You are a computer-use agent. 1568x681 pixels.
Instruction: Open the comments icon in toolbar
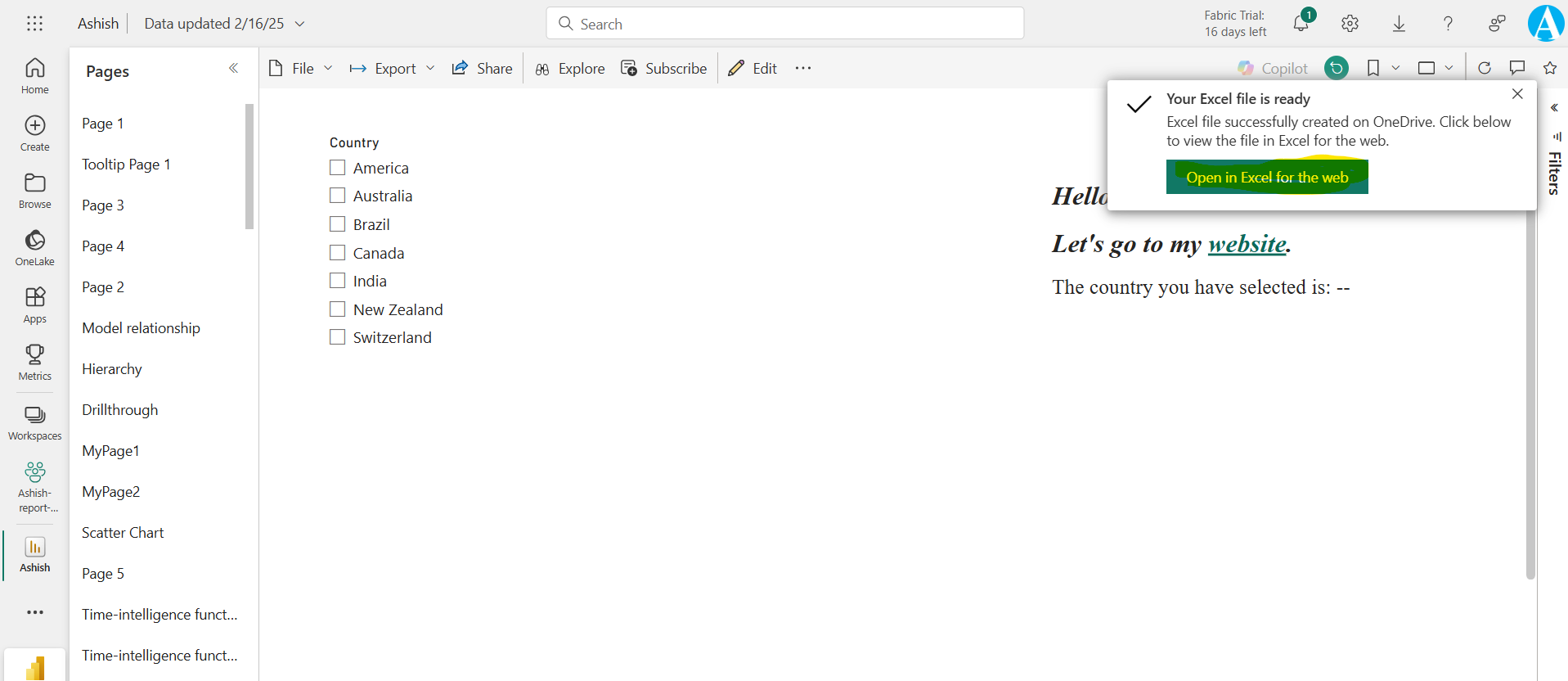tap(1517, 68)
